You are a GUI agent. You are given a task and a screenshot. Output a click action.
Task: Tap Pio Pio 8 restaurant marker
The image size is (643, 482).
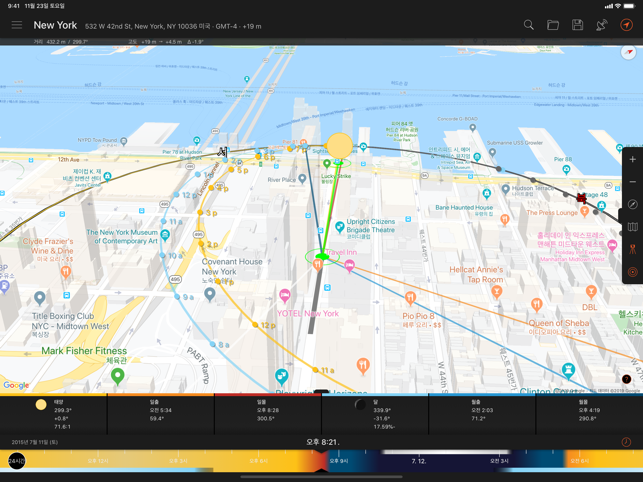410,299
